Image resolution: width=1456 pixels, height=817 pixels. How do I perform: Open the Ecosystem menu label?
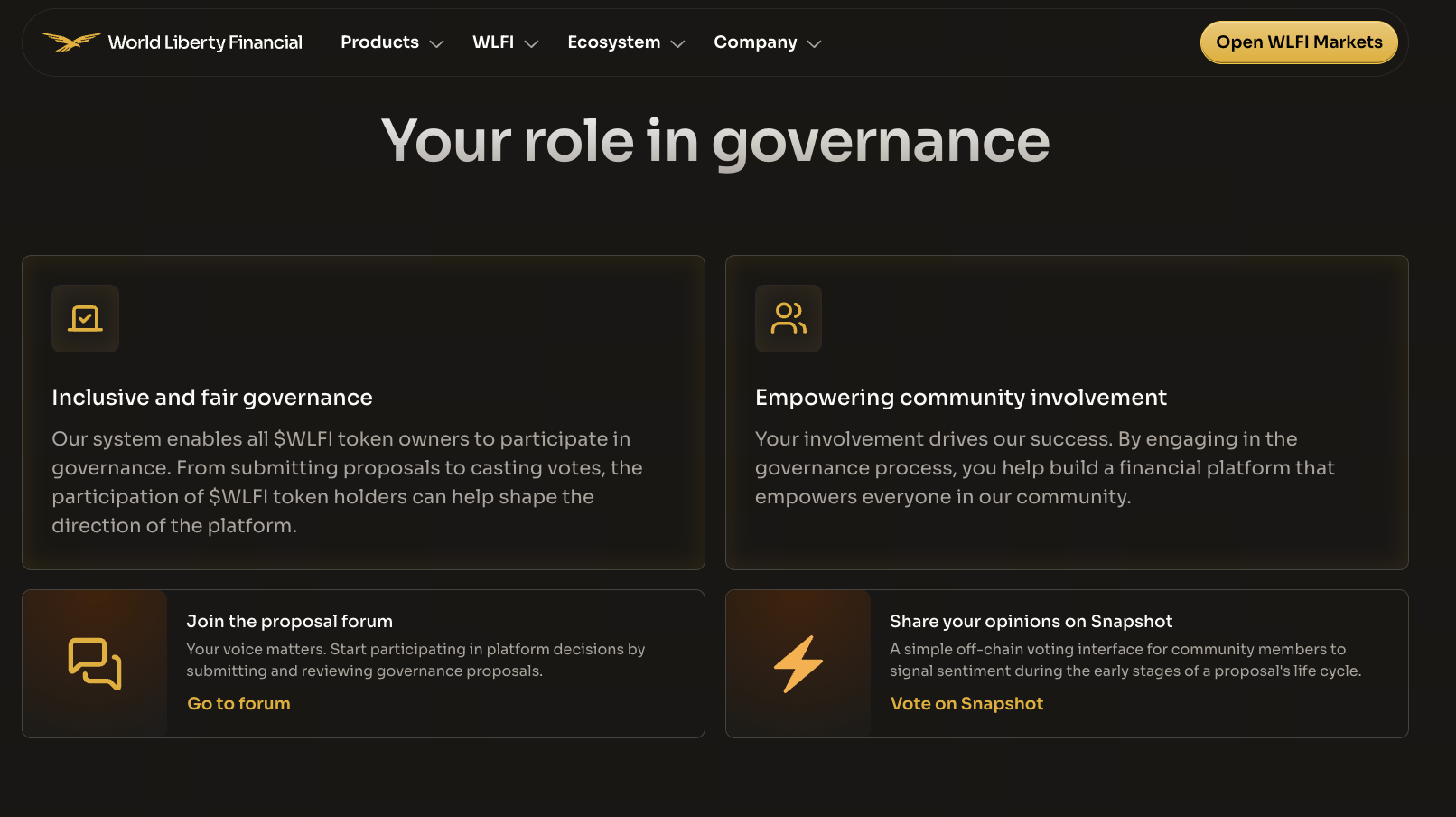pos(613,42)
